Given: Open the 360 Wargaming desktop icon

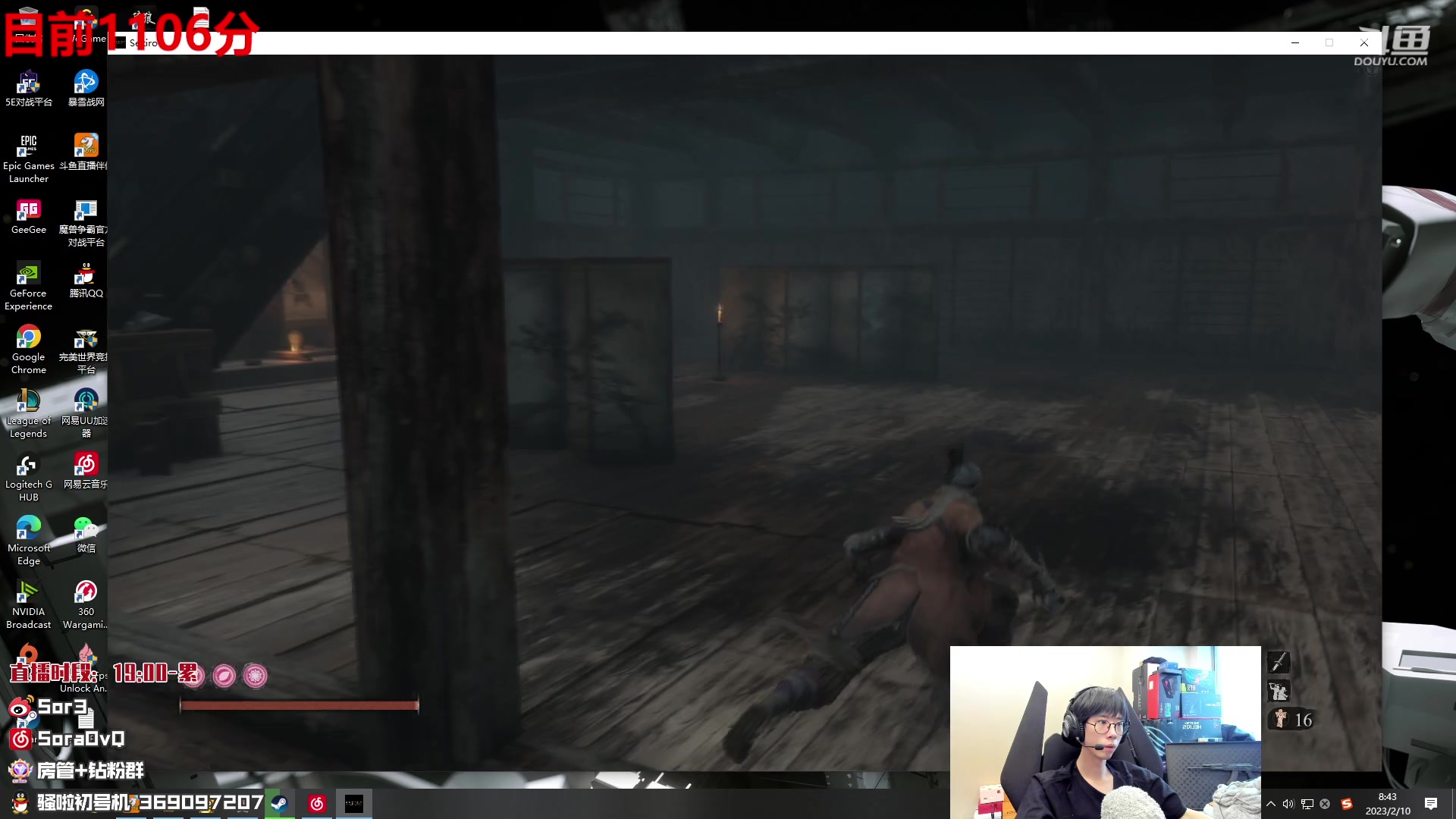Looking at the screenshot, I should [86, 605].
